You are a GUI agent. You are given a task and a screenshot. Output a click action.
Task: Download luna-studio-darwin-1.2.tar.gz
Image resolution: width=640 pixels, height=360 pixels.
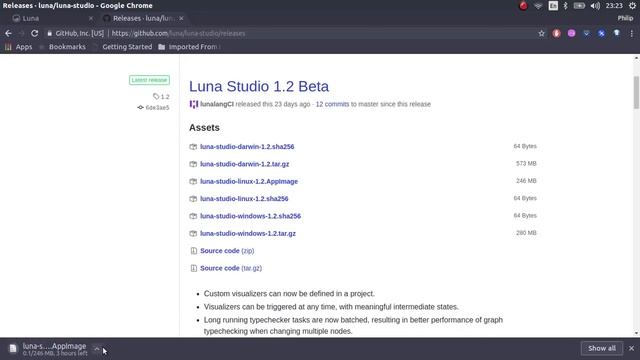[x=244, y=164]
